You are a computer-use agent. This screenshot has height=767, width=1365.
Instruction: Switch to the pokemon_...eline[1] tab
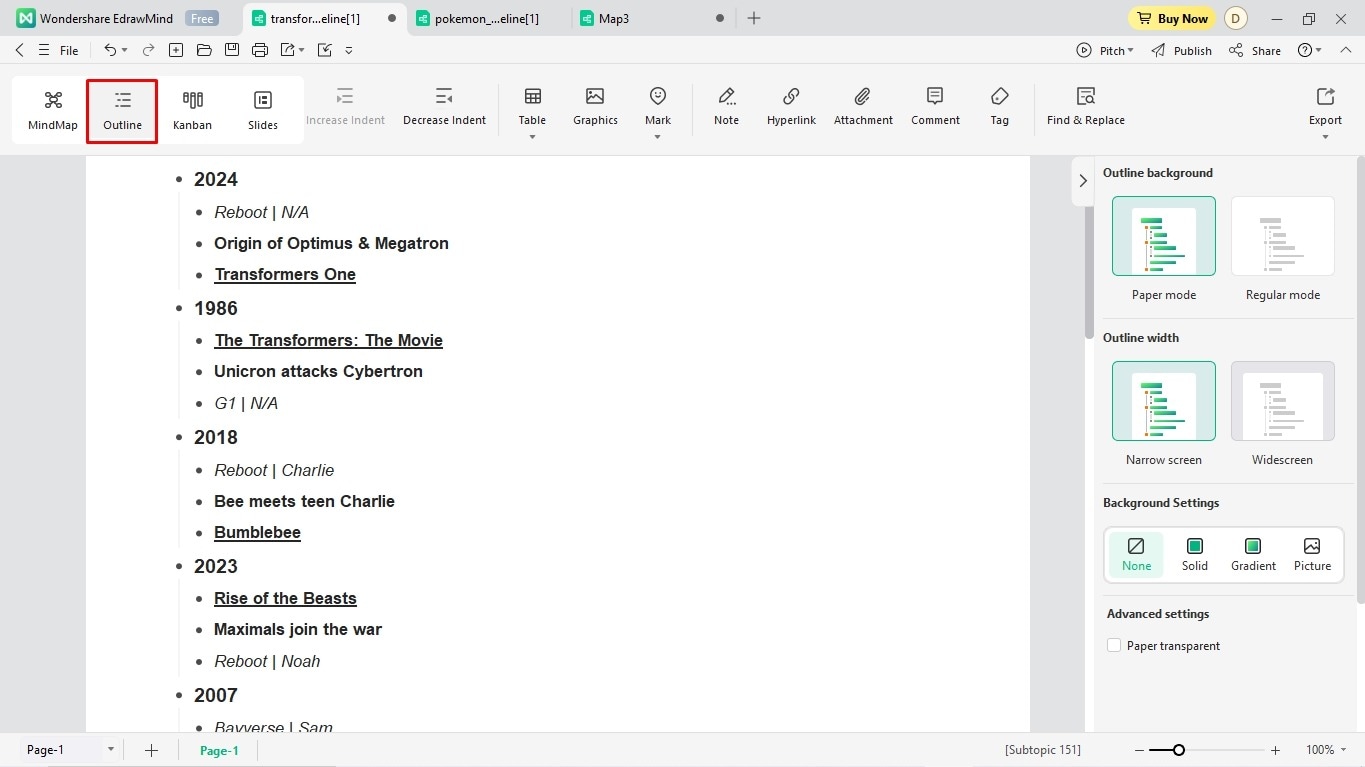point(486,18)
